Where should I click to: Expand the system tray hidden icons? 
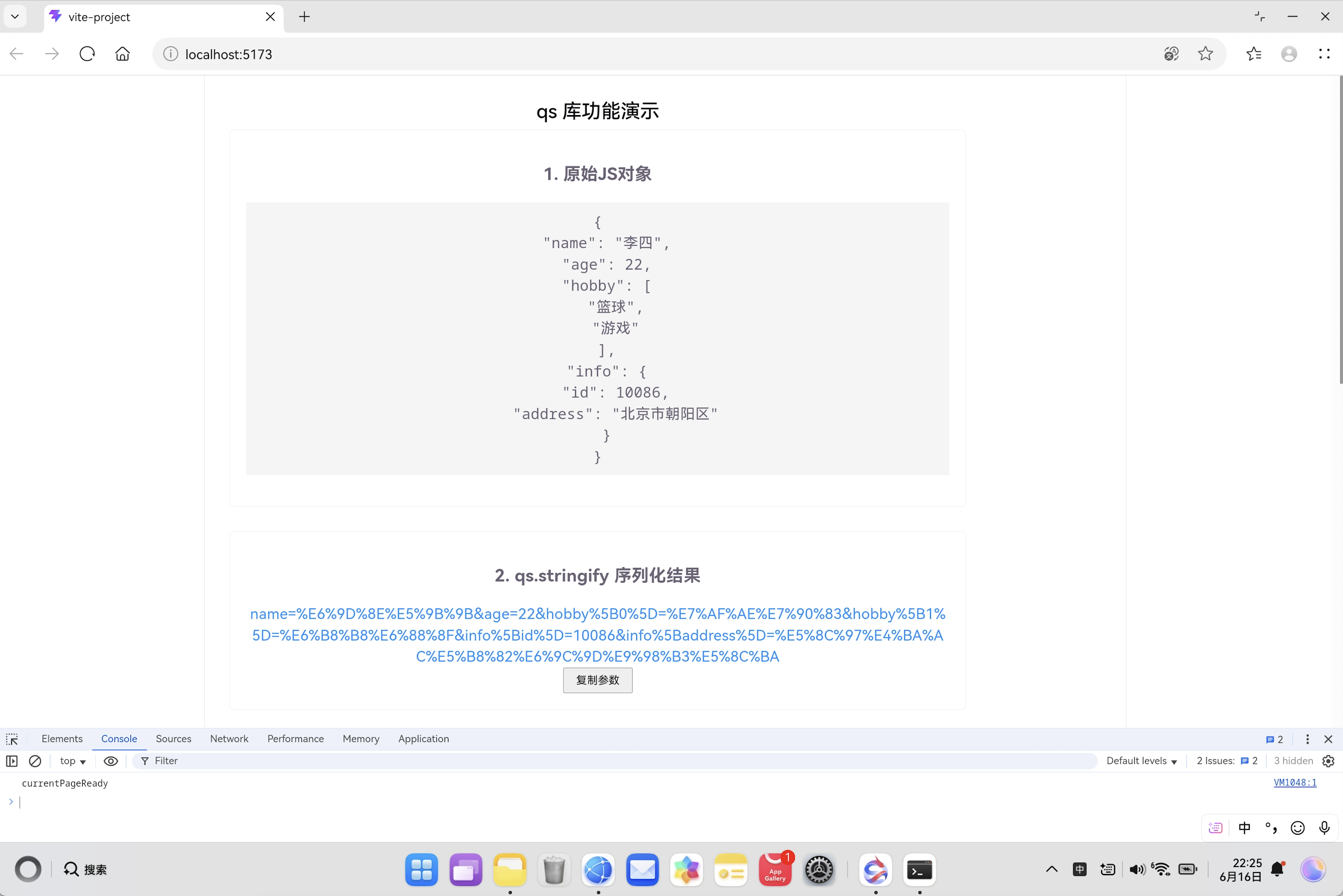coord(1052,869)
